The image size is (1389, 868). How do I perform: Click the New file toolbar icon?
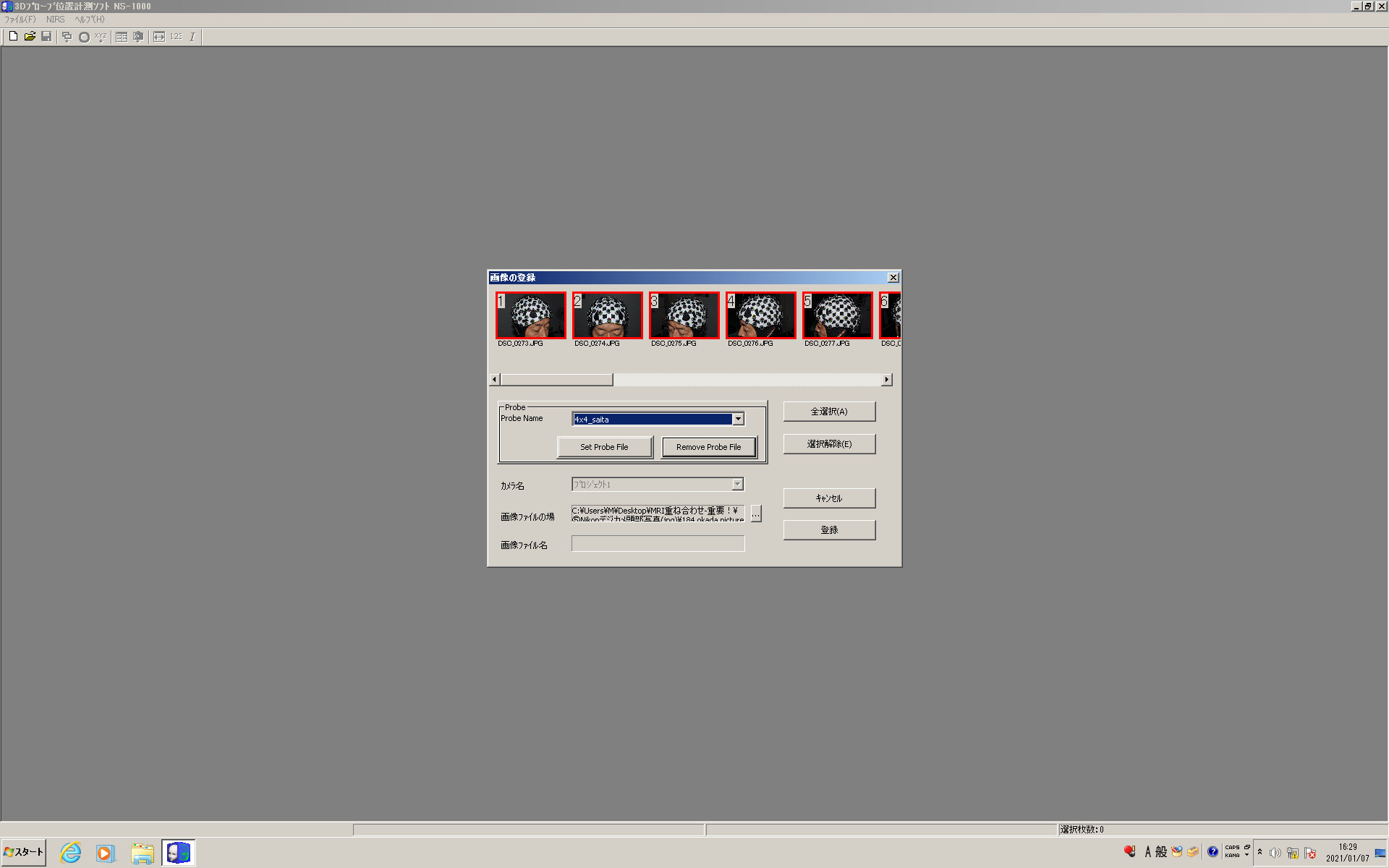coord(13,36)
